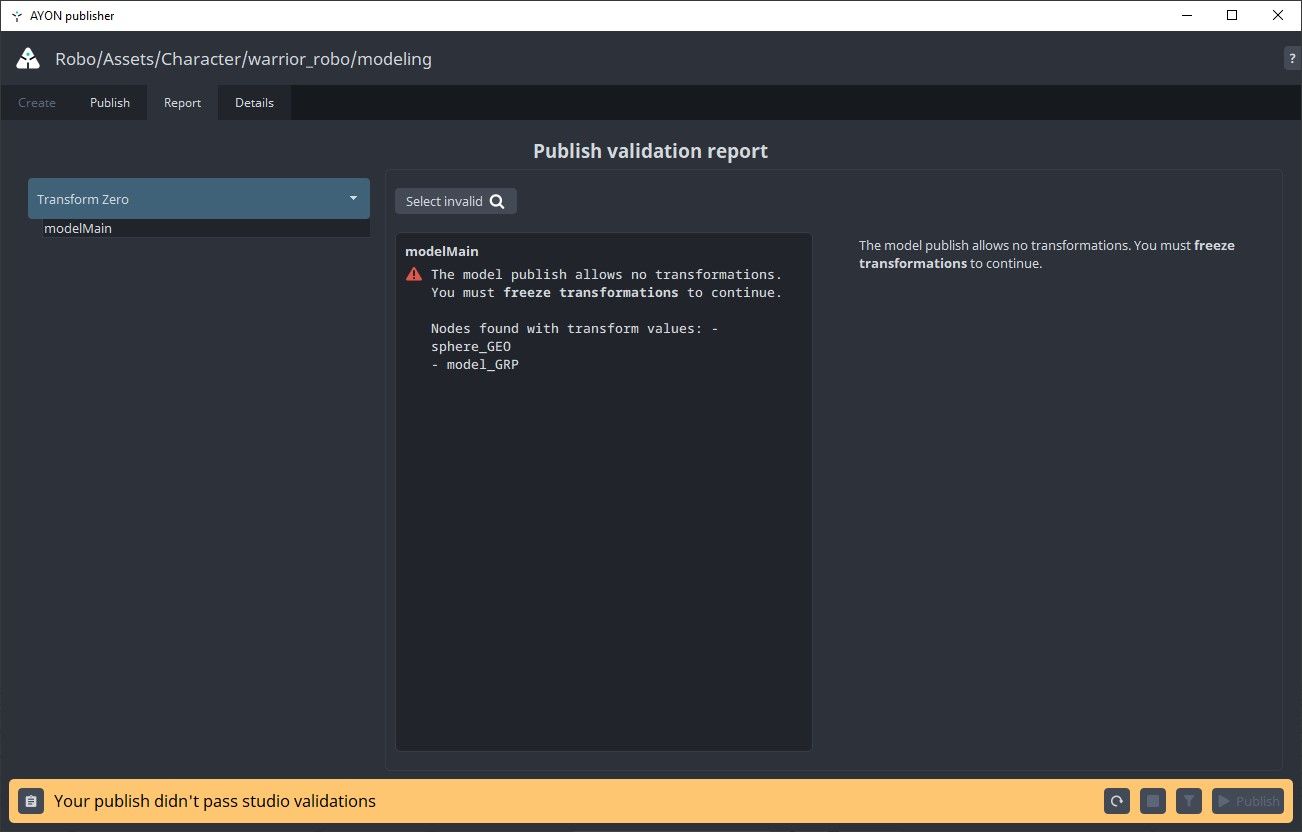
Task: Click the magnifier icon on Select invalid
Action: [x=497, y=200]
